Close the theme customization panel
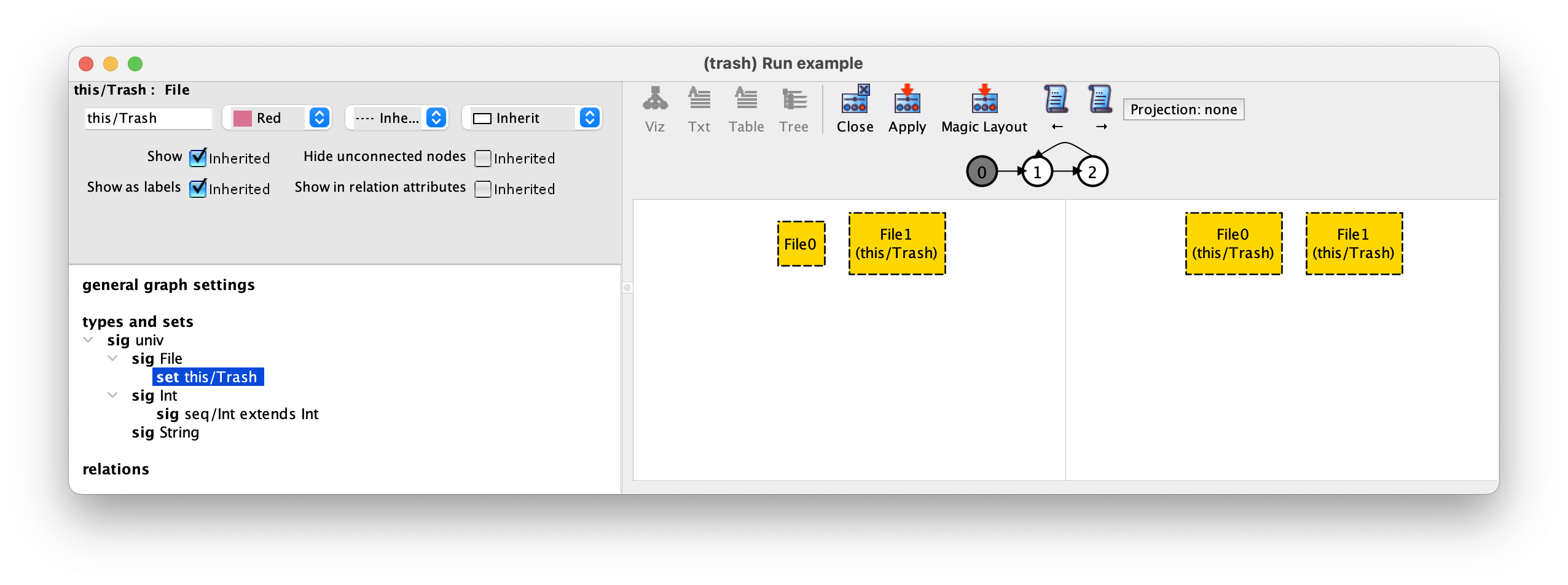Viewport: 1568px width, 585px height. tap(855, 110)
